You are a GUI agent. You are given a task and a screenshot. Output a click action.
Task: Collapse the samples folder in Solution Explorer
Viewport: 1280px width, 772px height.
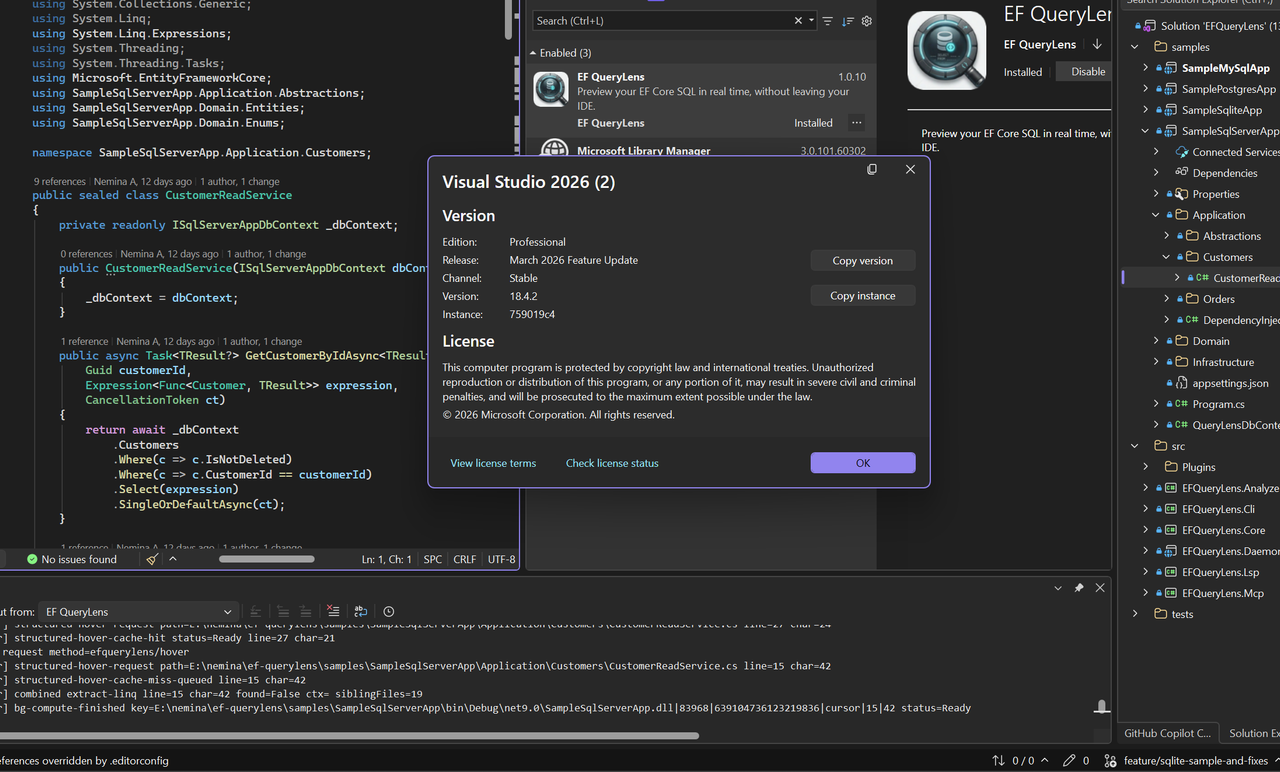coord(1135,47)
